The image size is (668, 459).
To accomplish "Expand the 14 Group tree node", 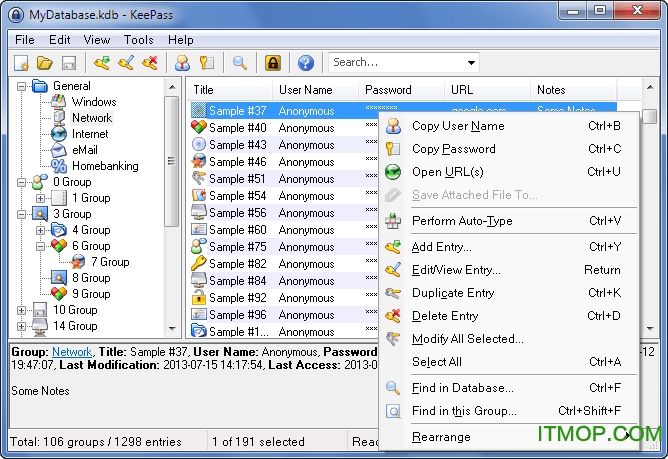I will point(21,326).
